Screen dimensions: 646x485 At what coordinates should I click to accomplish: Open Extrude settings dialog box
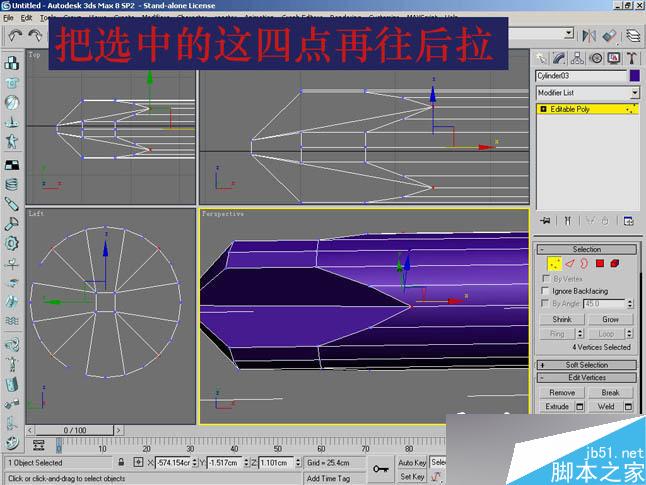tap(580, 407)
